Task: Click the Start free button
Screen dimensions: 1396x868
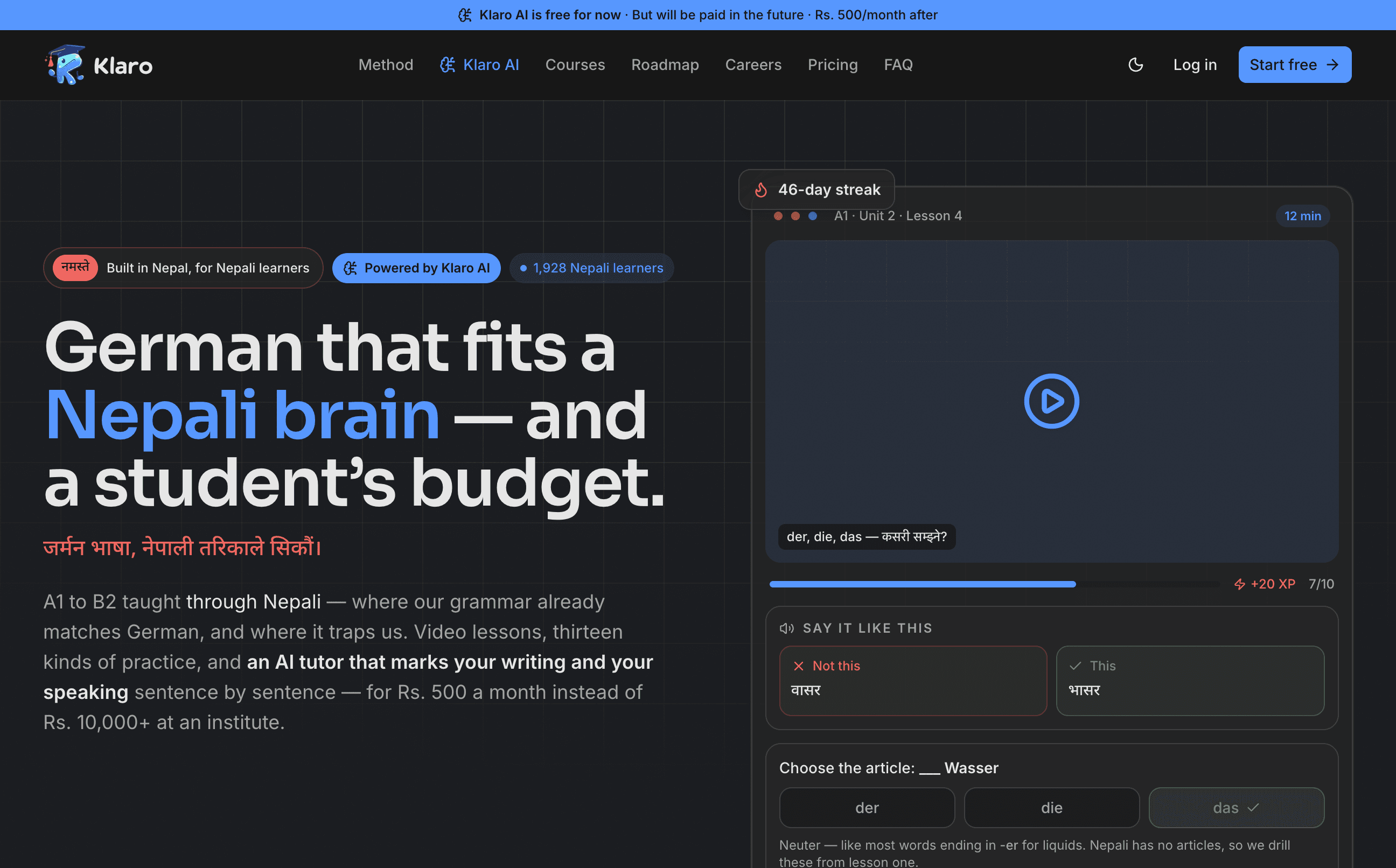Action: pos(1295,65)
